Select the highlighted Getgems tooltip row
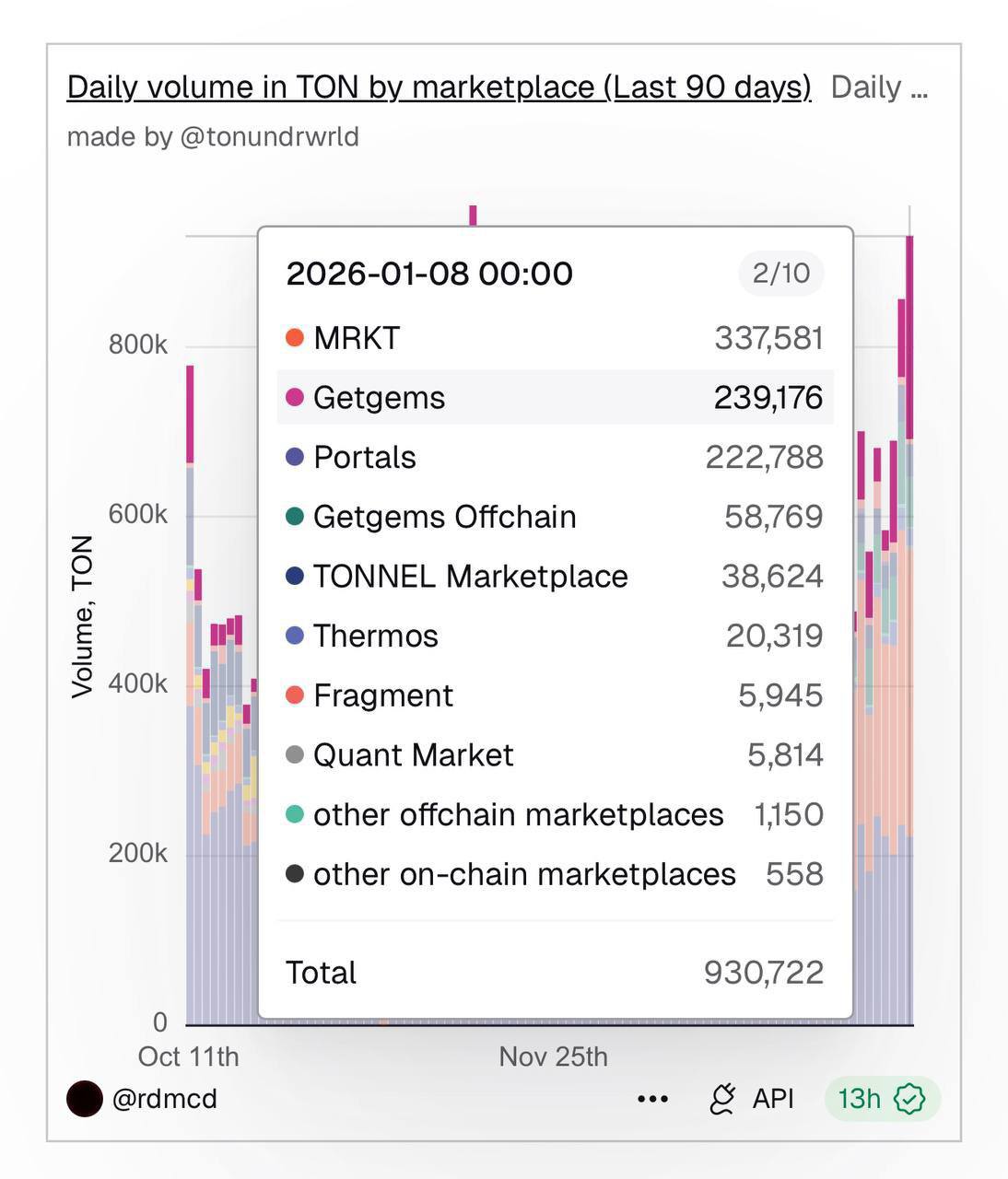The width and height of the screenshot is (1008, 1179). click(x=555, y=398)
